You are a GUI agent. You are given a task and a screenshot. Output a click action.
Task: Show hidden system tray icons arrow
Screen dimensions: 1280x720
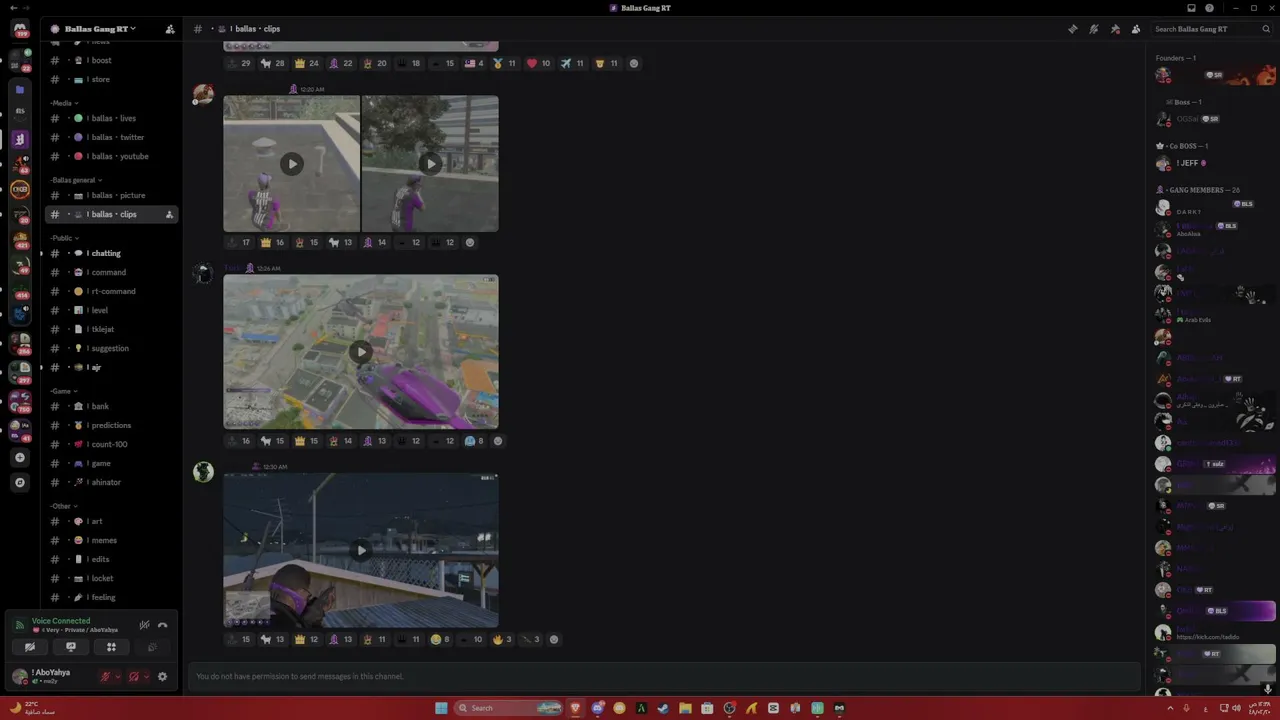(1170, 708)
